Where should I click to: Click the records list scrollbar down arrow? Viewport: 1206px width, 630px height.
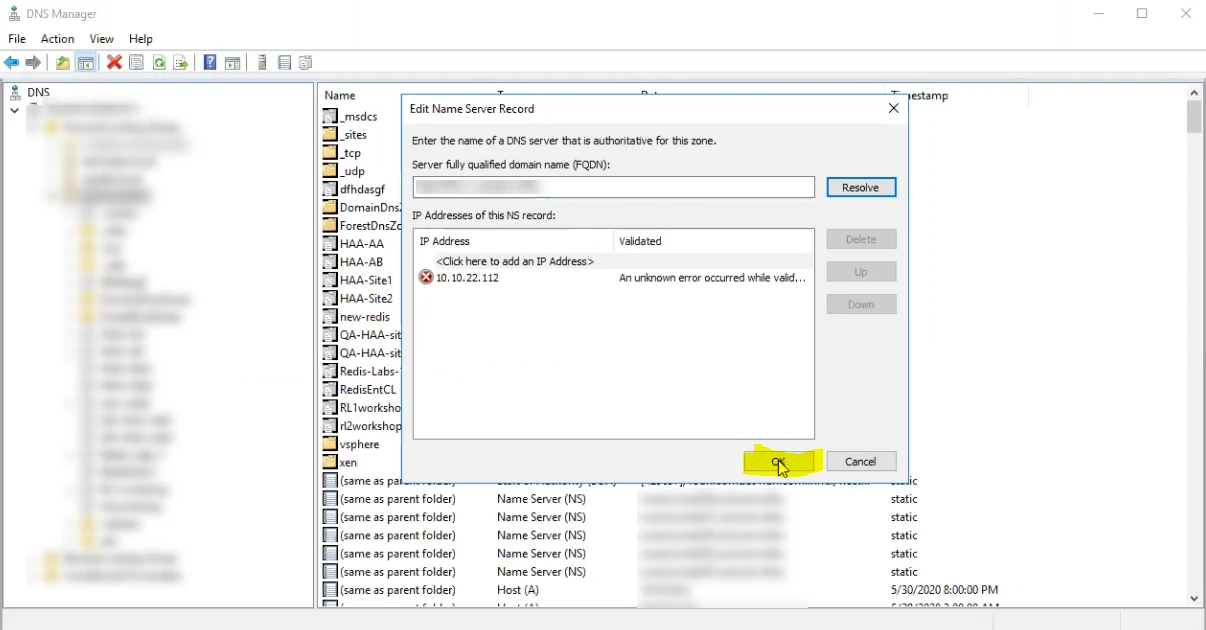click(1194, 598)
